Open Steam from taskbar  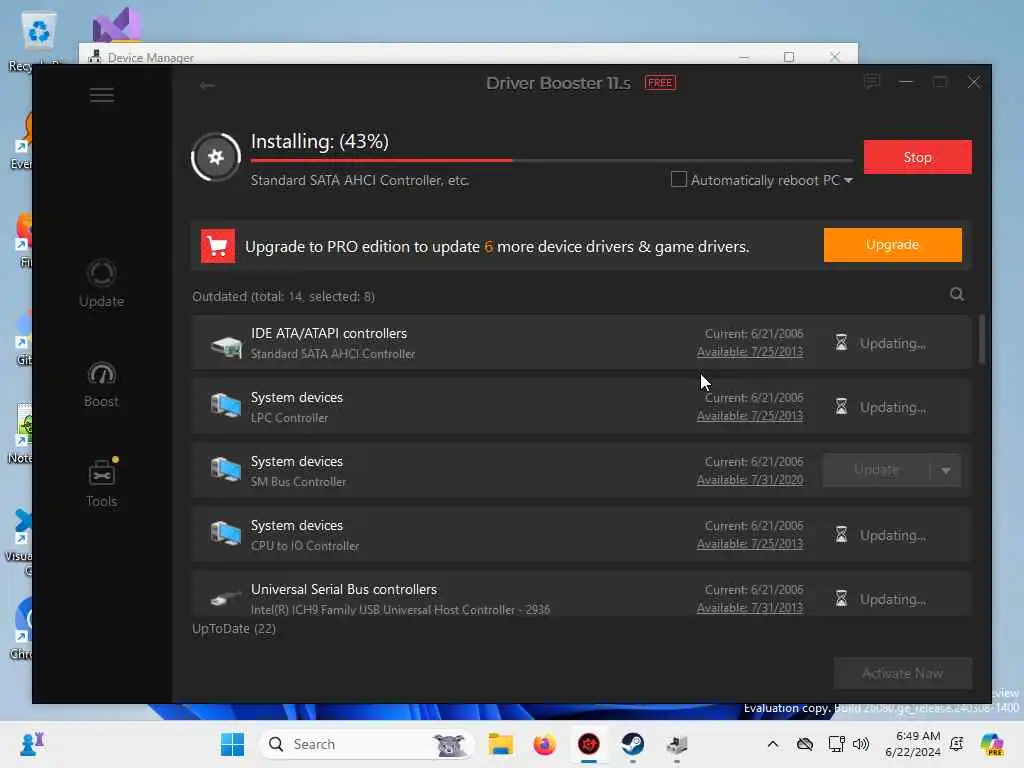point(632,744)
